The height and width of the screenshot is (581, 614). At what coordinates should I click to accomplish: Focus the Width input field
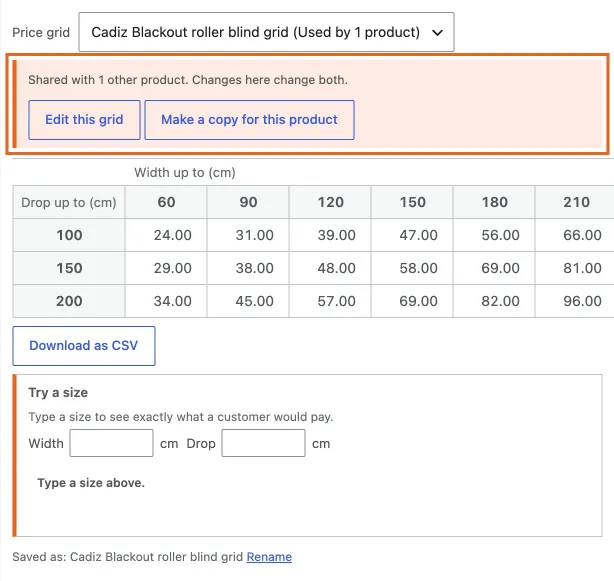coord(111,443)
